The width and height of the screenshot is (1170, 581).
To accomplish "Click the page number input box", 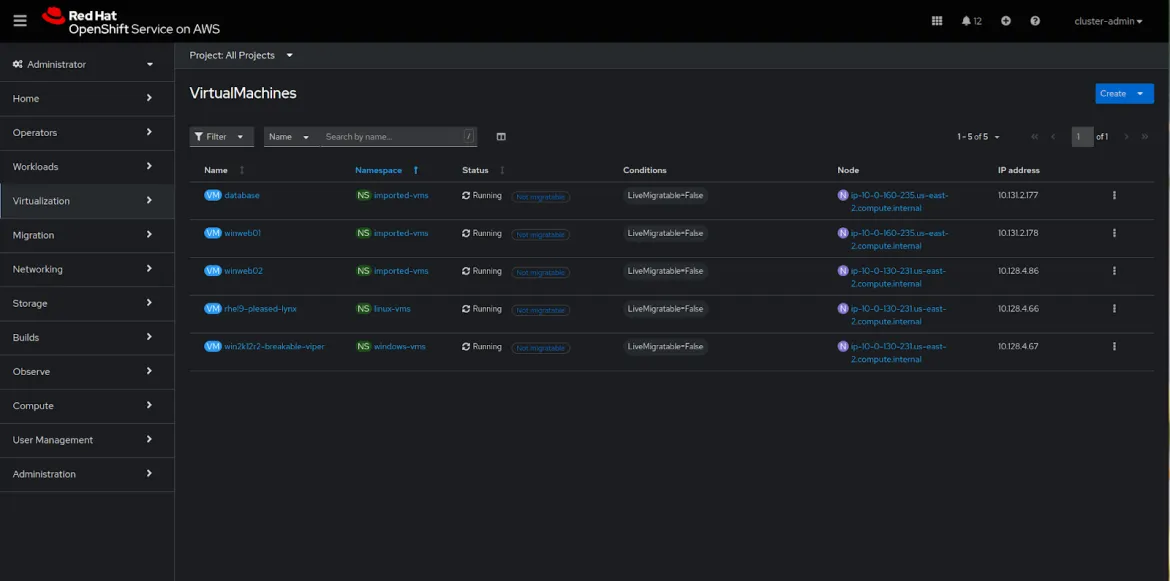I will tap(1083, 136).
